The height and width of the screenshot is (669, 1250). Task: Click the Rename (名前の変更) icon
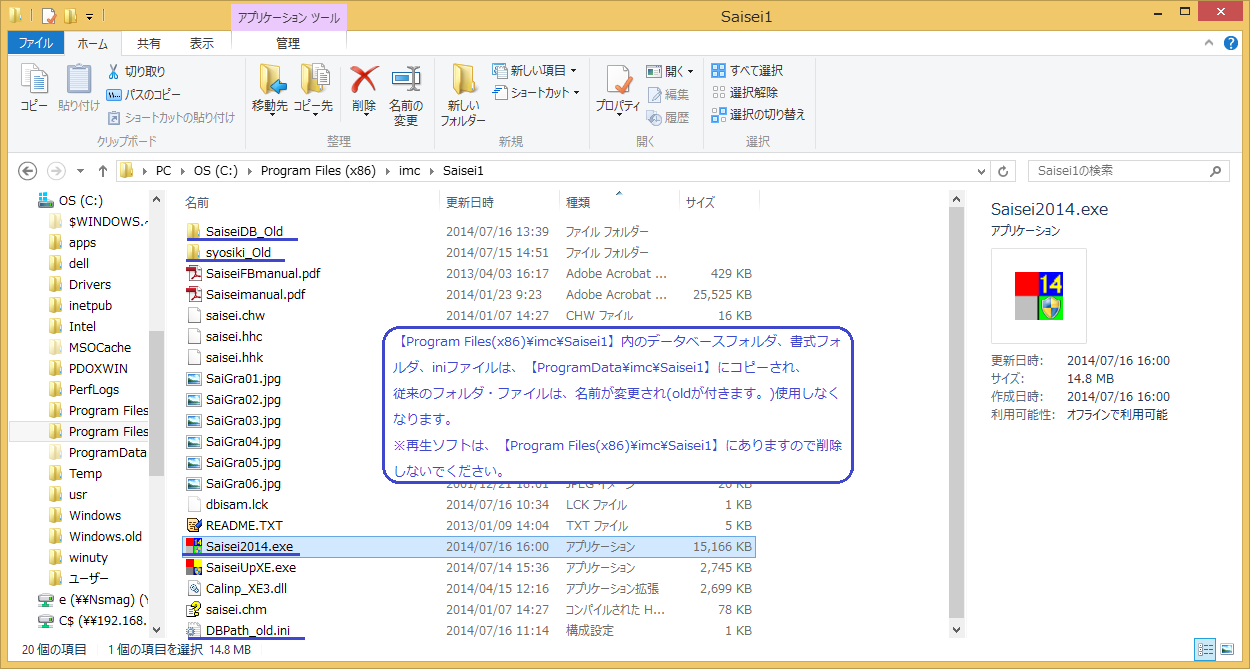(x=405, y=86)
